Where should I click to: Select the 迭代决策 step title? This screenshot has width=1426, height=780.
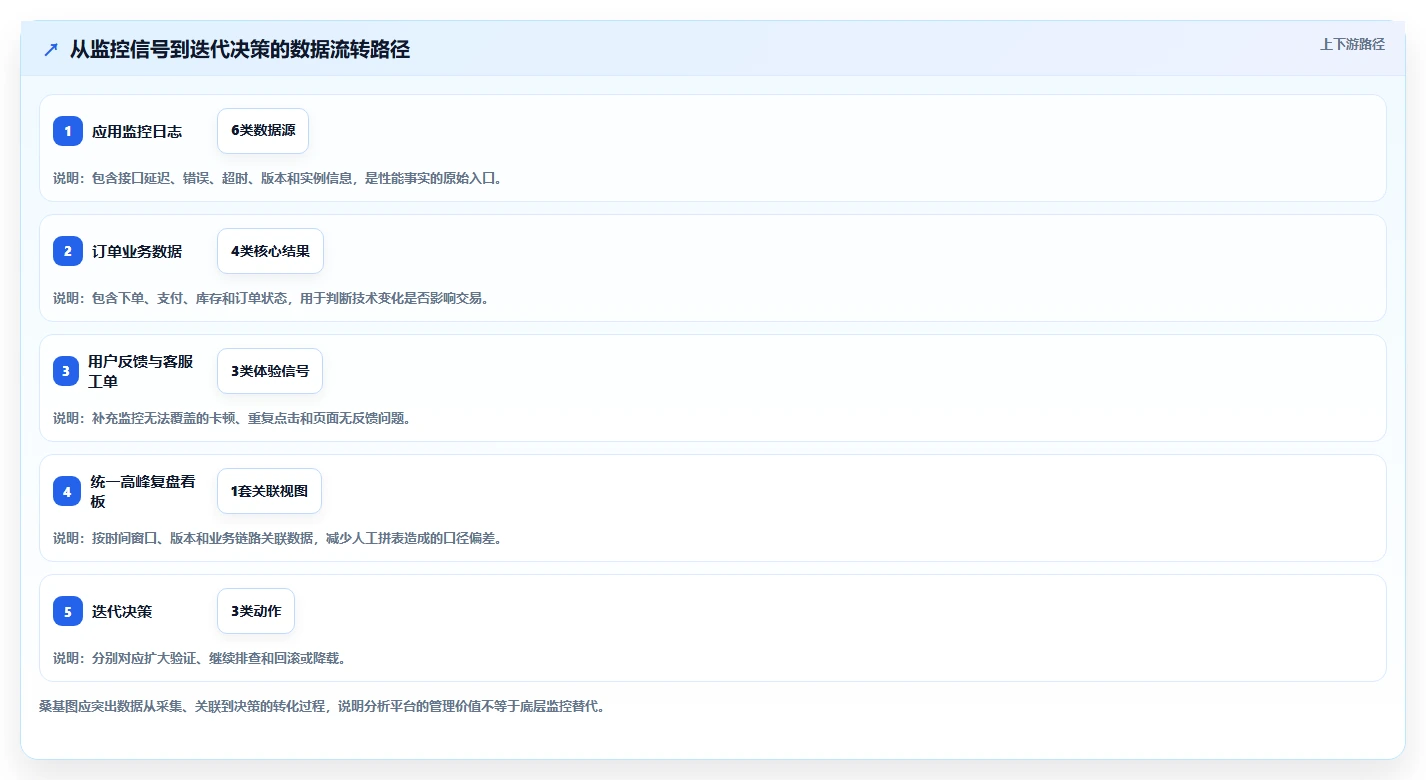[122, 611]
